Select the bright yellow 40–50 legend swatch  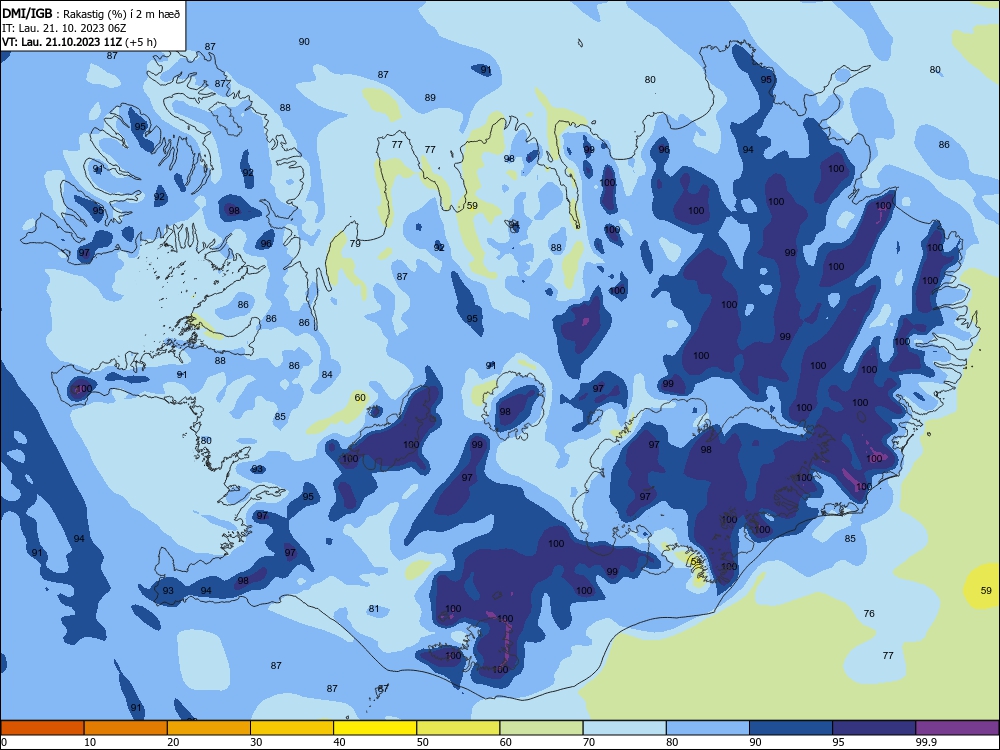click(x=375, y=728)
